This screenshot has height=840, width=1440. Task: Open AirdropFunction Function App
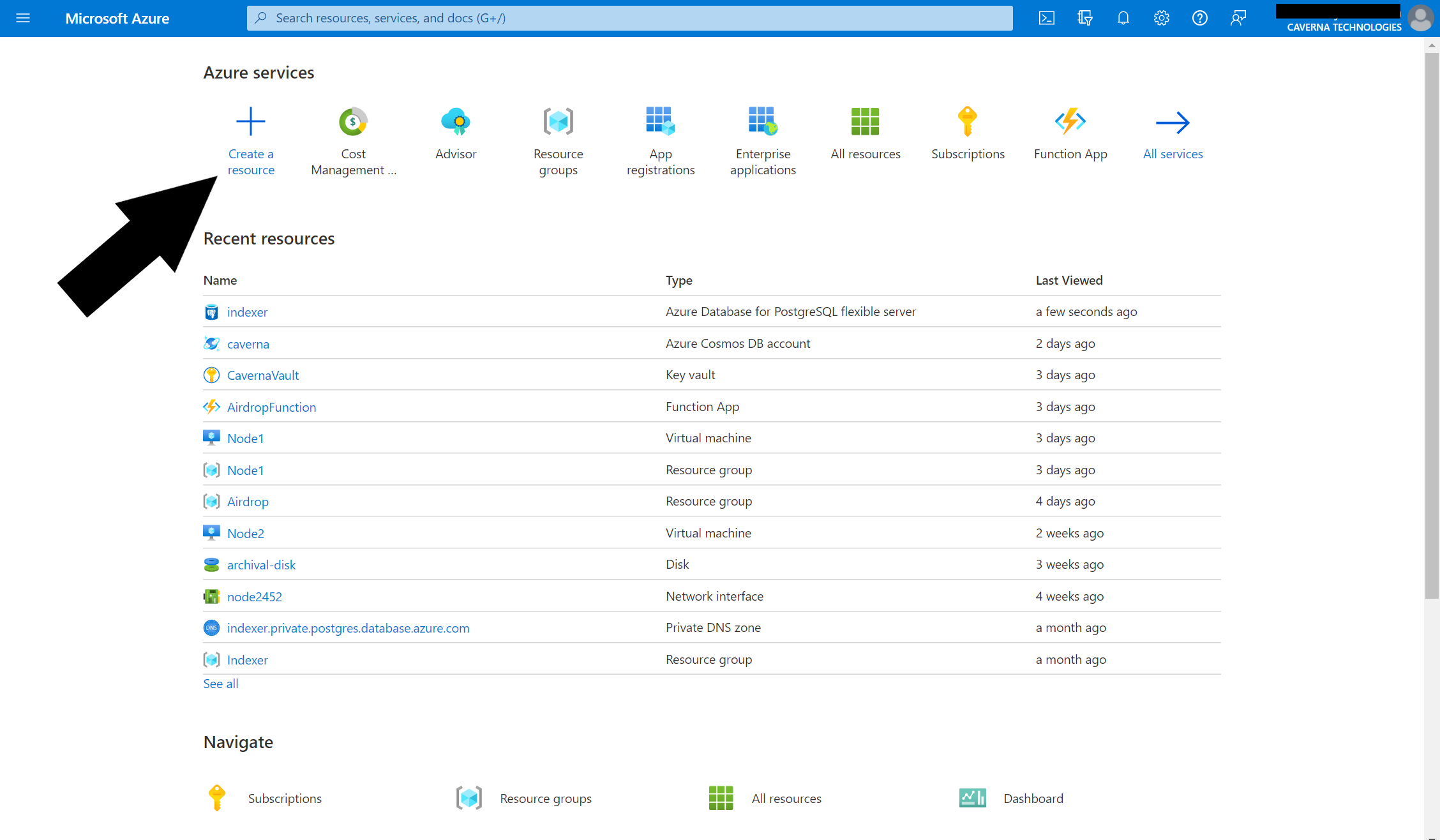(x=272, y=406)
